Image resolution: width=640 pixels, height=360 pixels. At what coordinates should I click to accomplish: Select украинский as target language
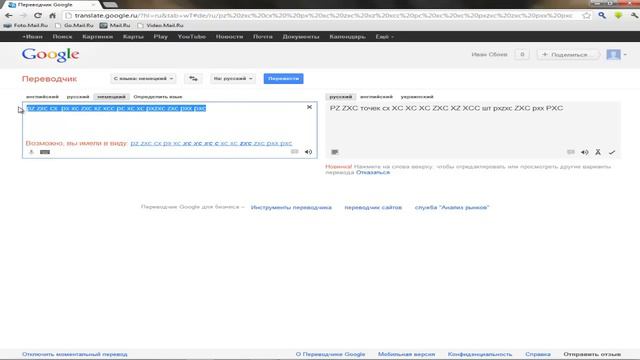click(x=417, y=97)
